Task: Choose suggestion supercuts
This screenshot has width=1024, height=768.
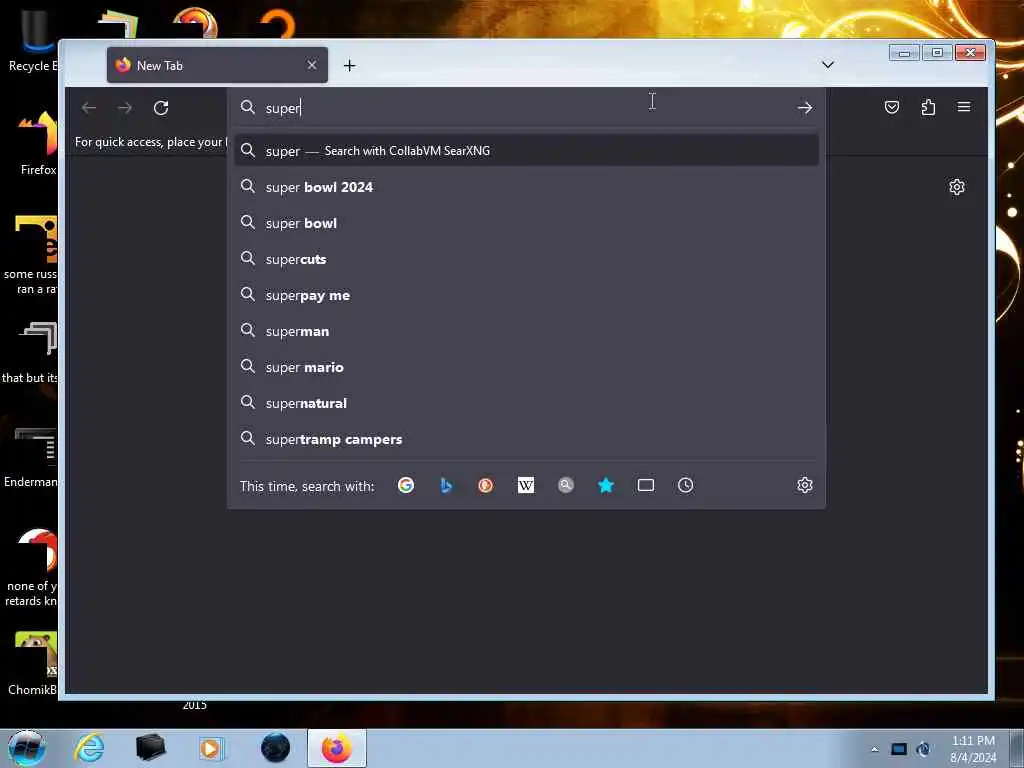Action: [x=526, y=259]
